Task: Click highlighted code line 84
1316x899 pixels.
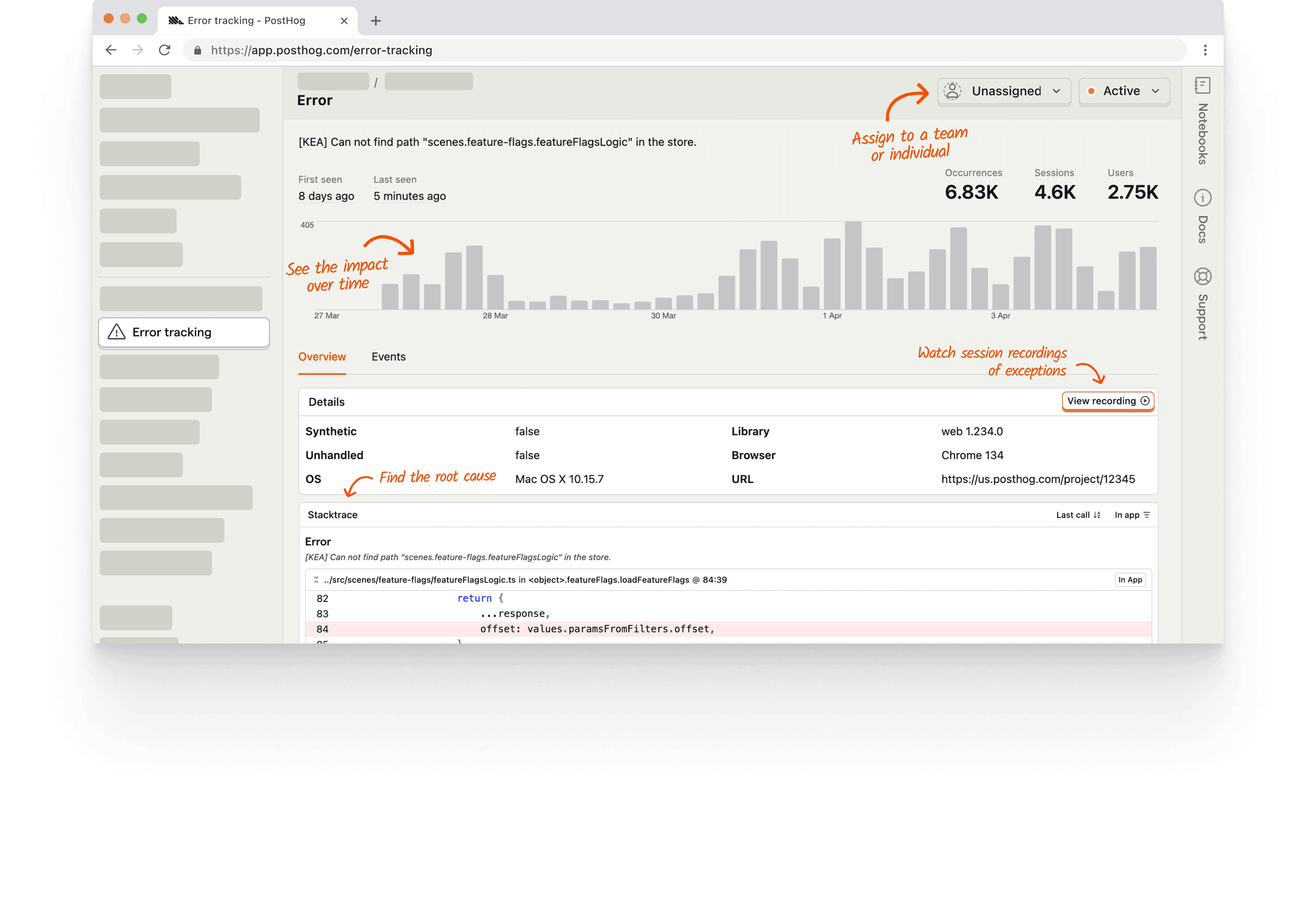Action: (728, 629)
